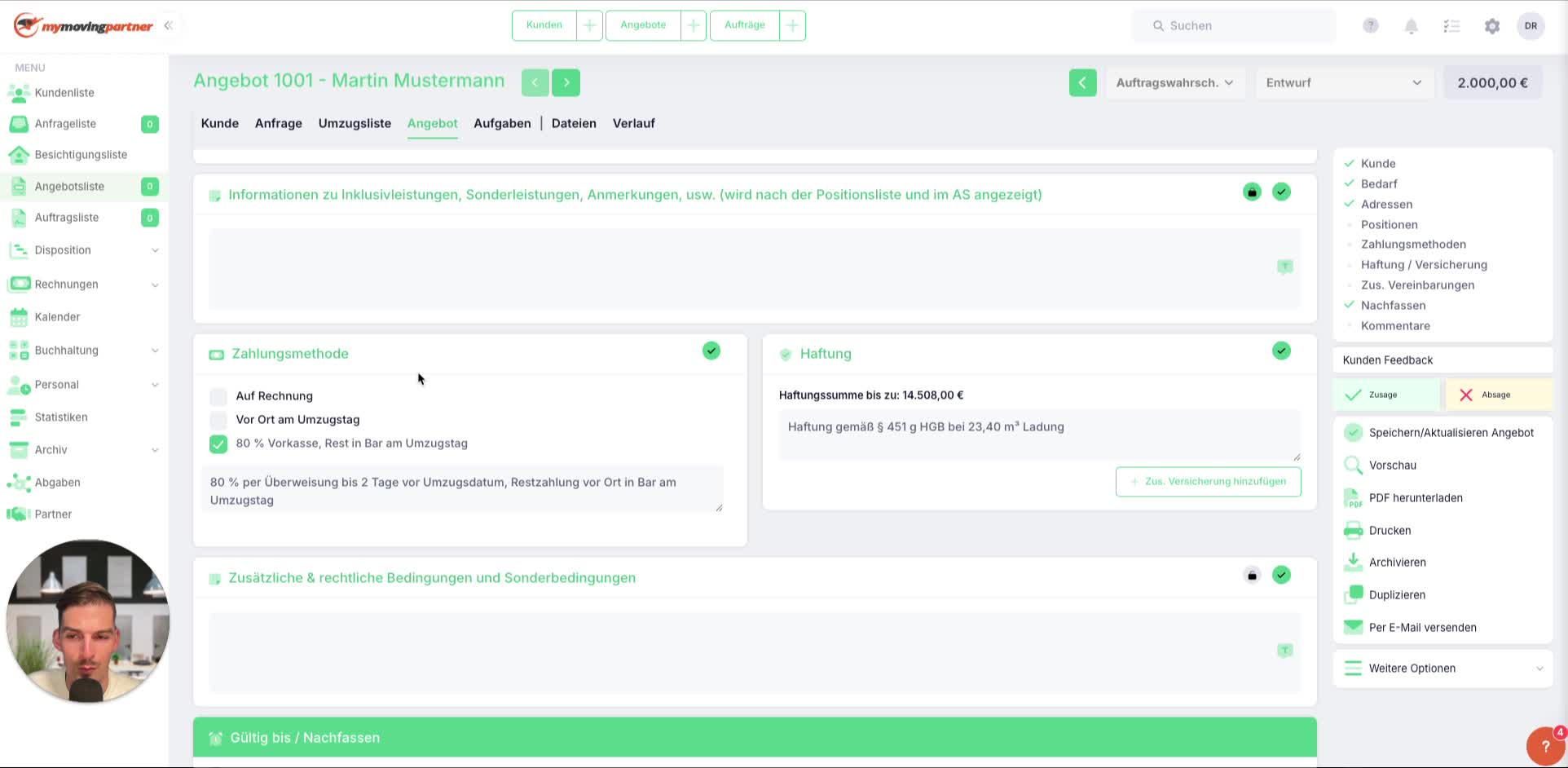1568x768 pixels.
Task: Click text template icon in Bedingungen text area
Action: [1285, 651]
